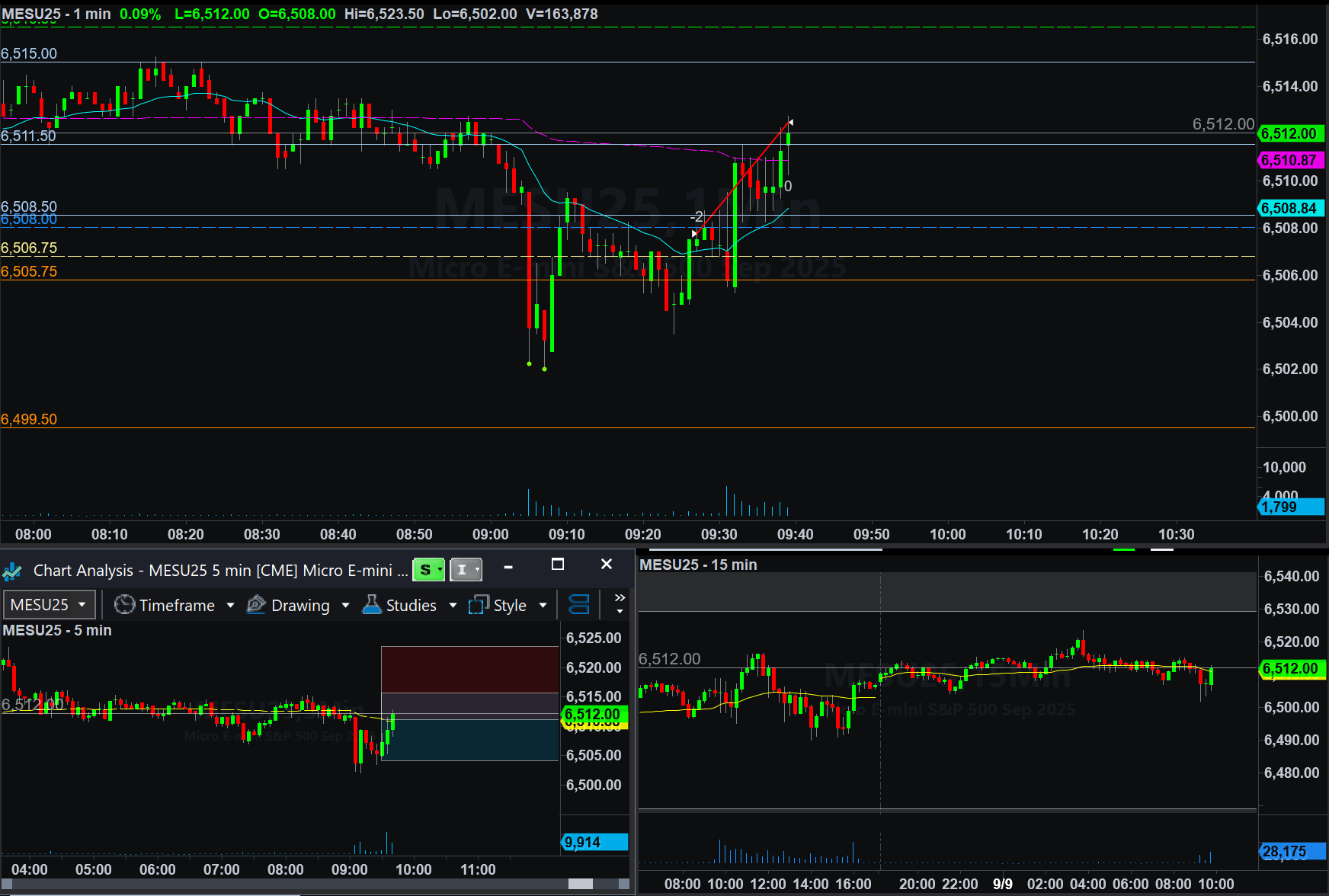
Task: Click the Style selection-box icon
Action: tap(479, 605)
